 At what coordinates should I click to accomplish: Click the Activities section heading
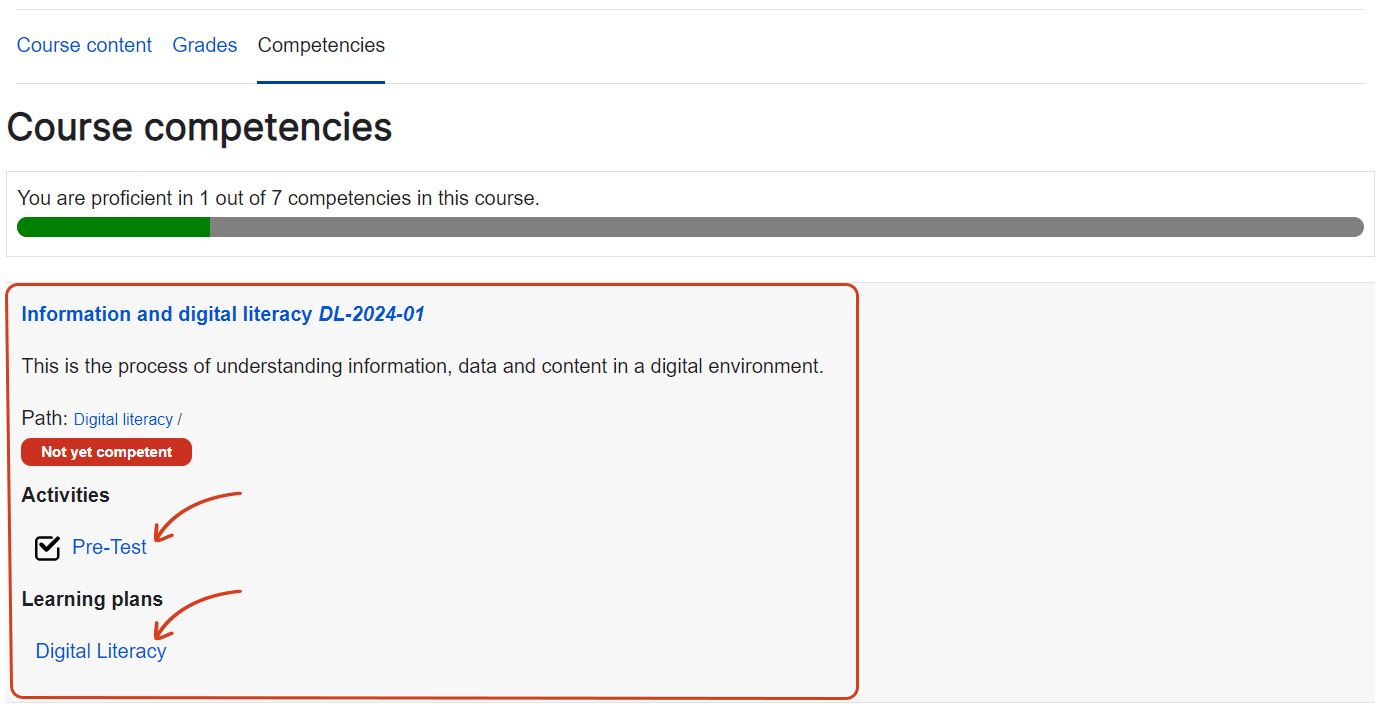point(65,495)
